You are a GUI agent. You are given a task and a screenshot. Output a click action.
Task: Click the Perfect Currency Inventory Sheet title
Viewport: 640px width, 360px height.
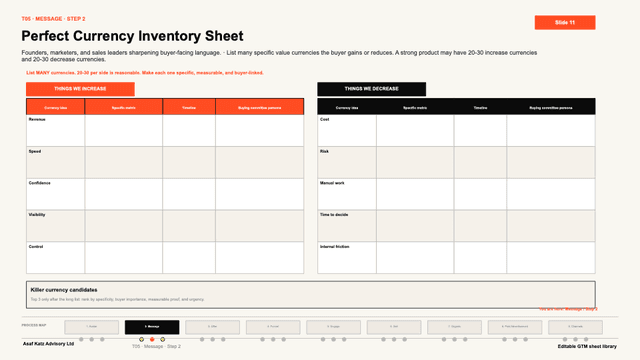click(x=132, y=36)
